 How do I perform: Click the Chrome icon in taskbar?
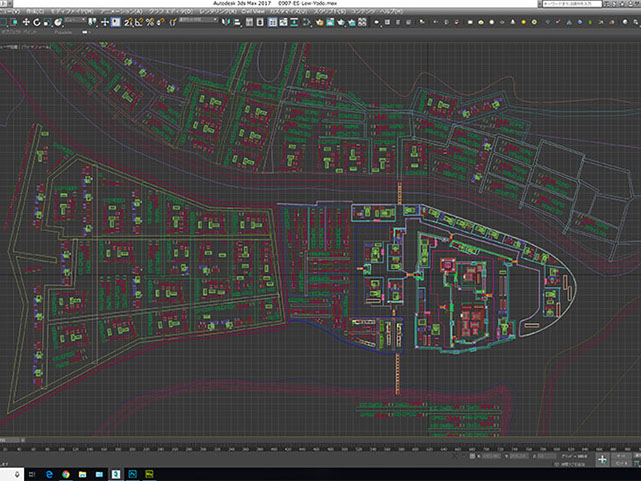point(66,473)
